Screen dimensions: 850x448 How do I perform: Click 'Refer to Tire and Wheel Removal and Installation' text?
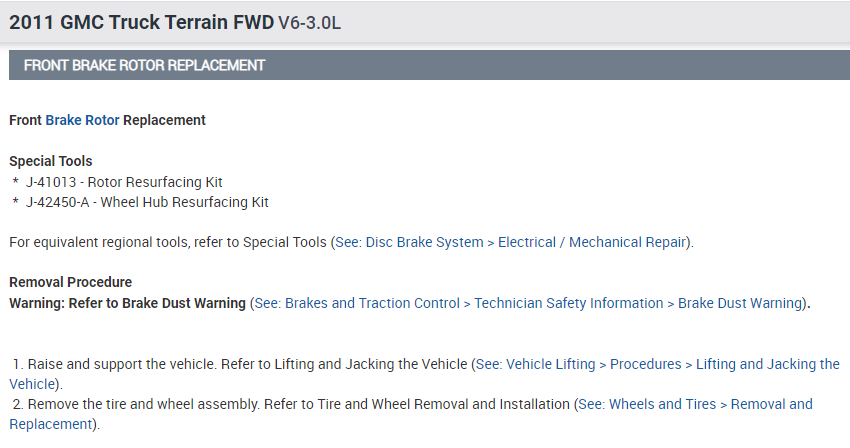(x=421, y=404)
